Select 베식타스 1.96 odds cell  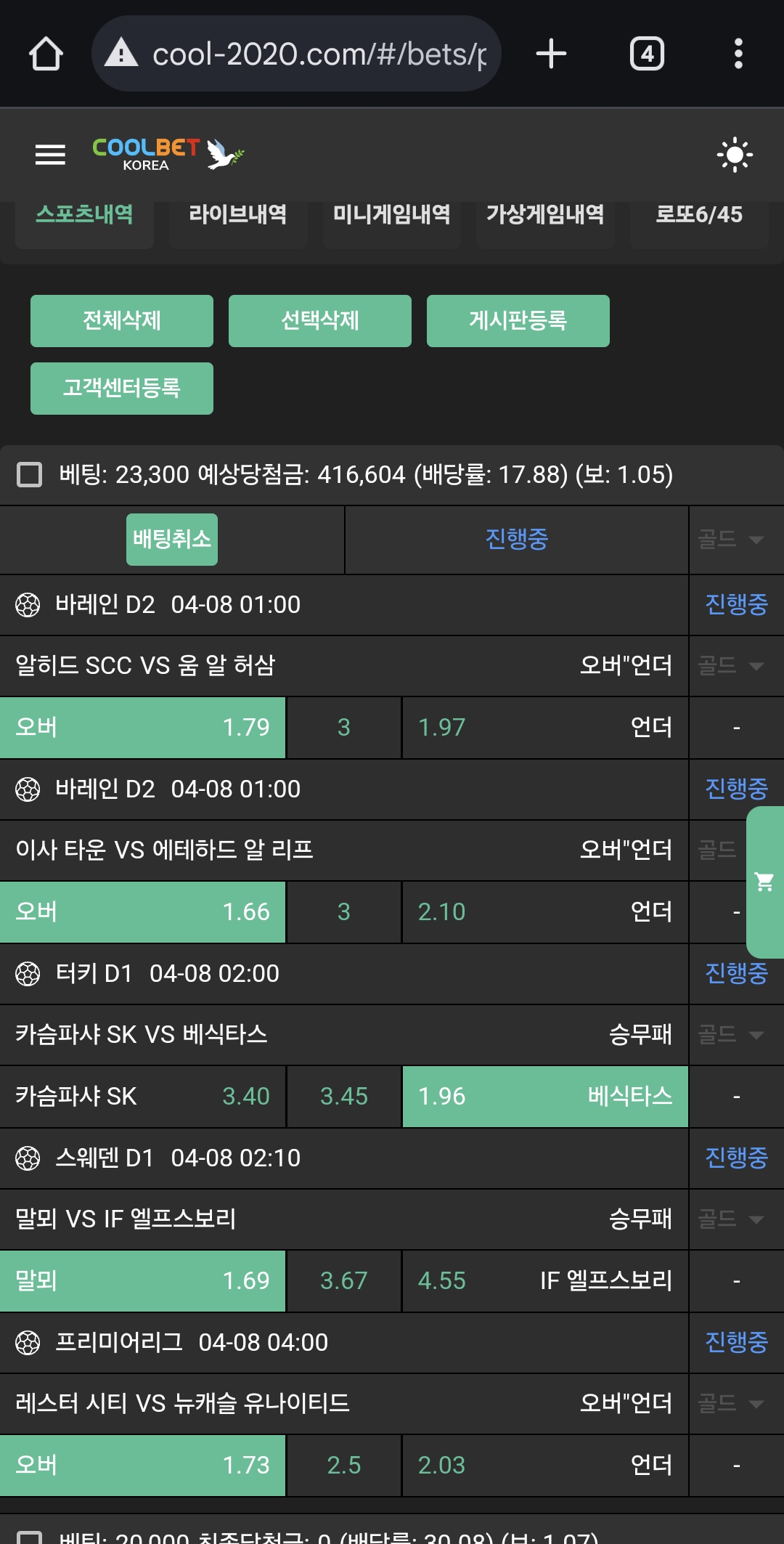point(544,1096)
